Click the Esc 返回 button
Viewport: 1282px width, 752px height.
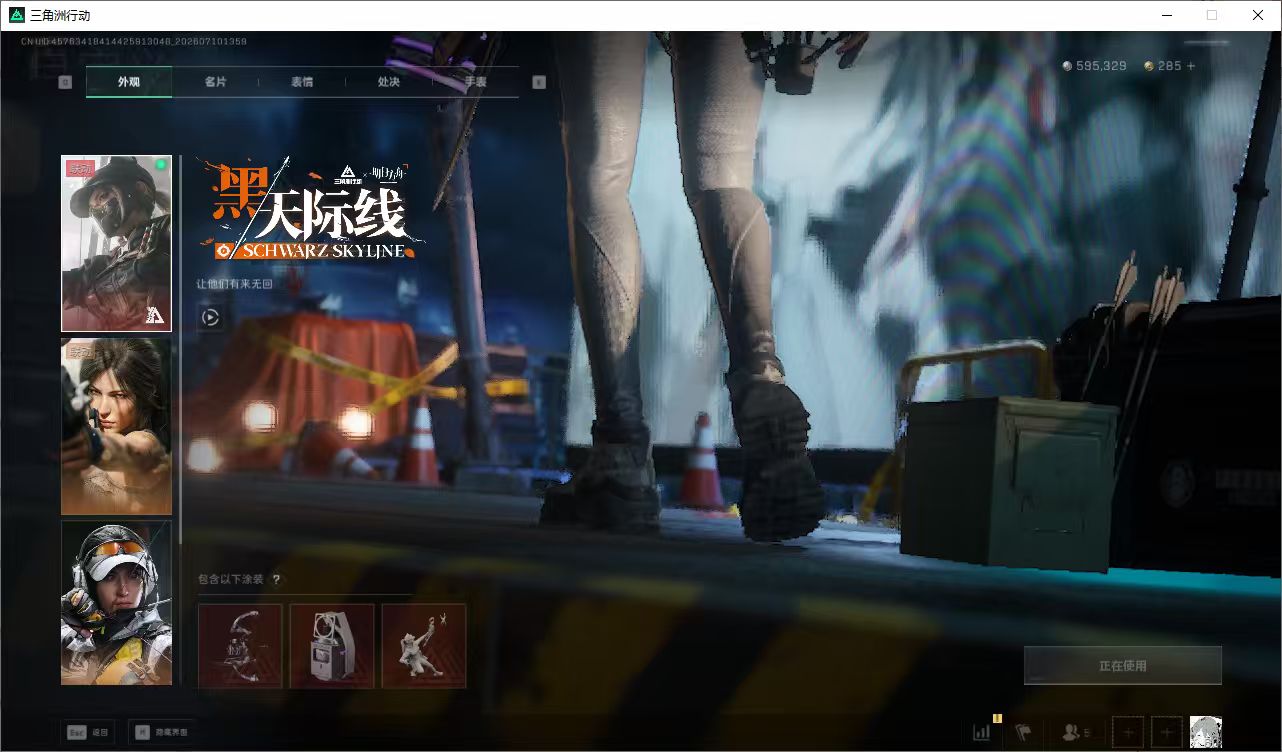tap(88, 732)
